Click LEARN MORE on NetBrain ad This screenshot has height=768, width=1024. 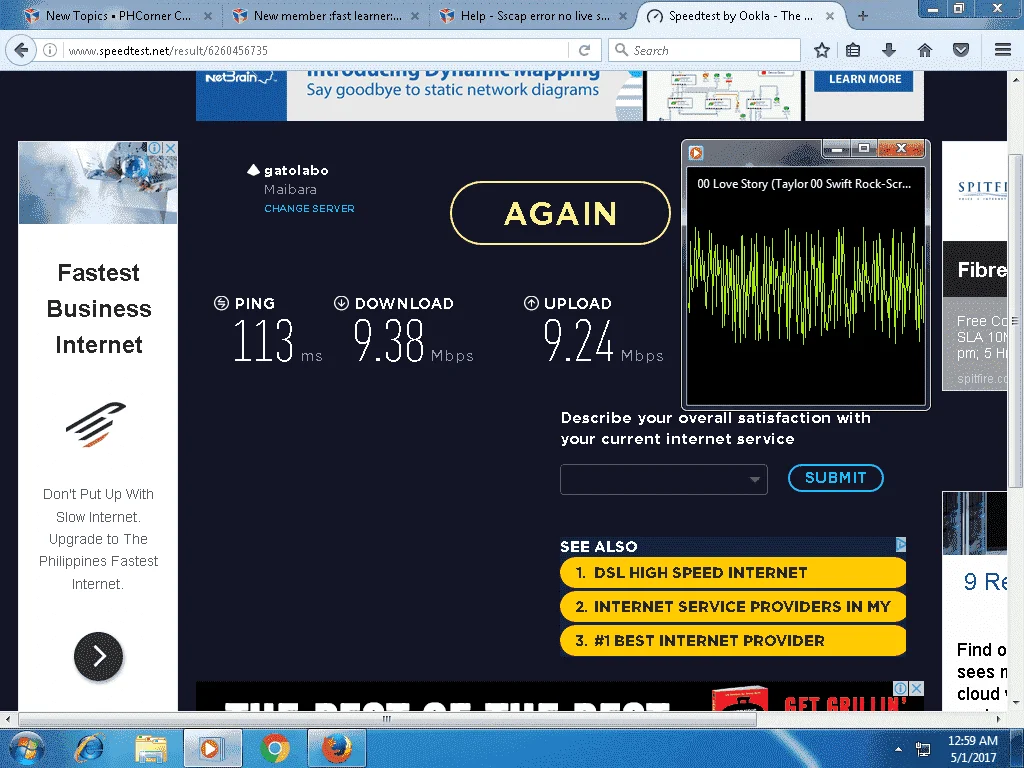coord(865,79)
